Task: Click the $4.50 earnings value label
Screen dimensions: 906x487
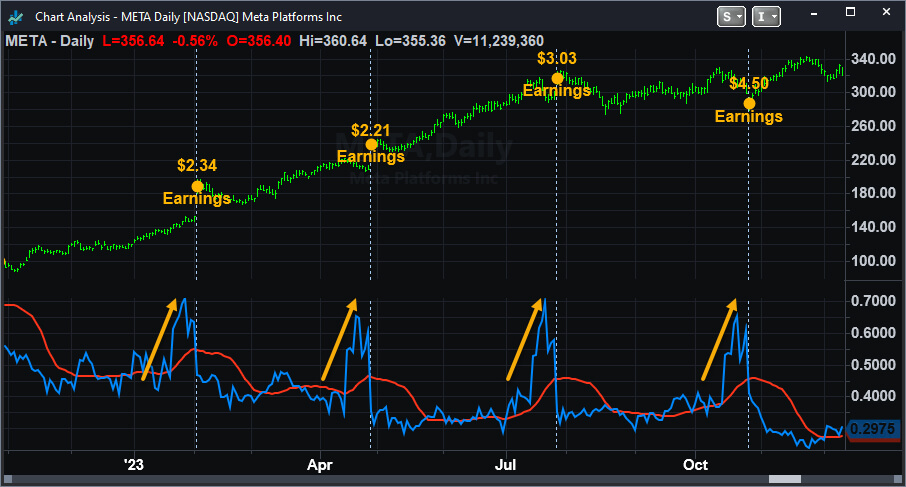Action: pyautogui.click(x=749, y=83)
